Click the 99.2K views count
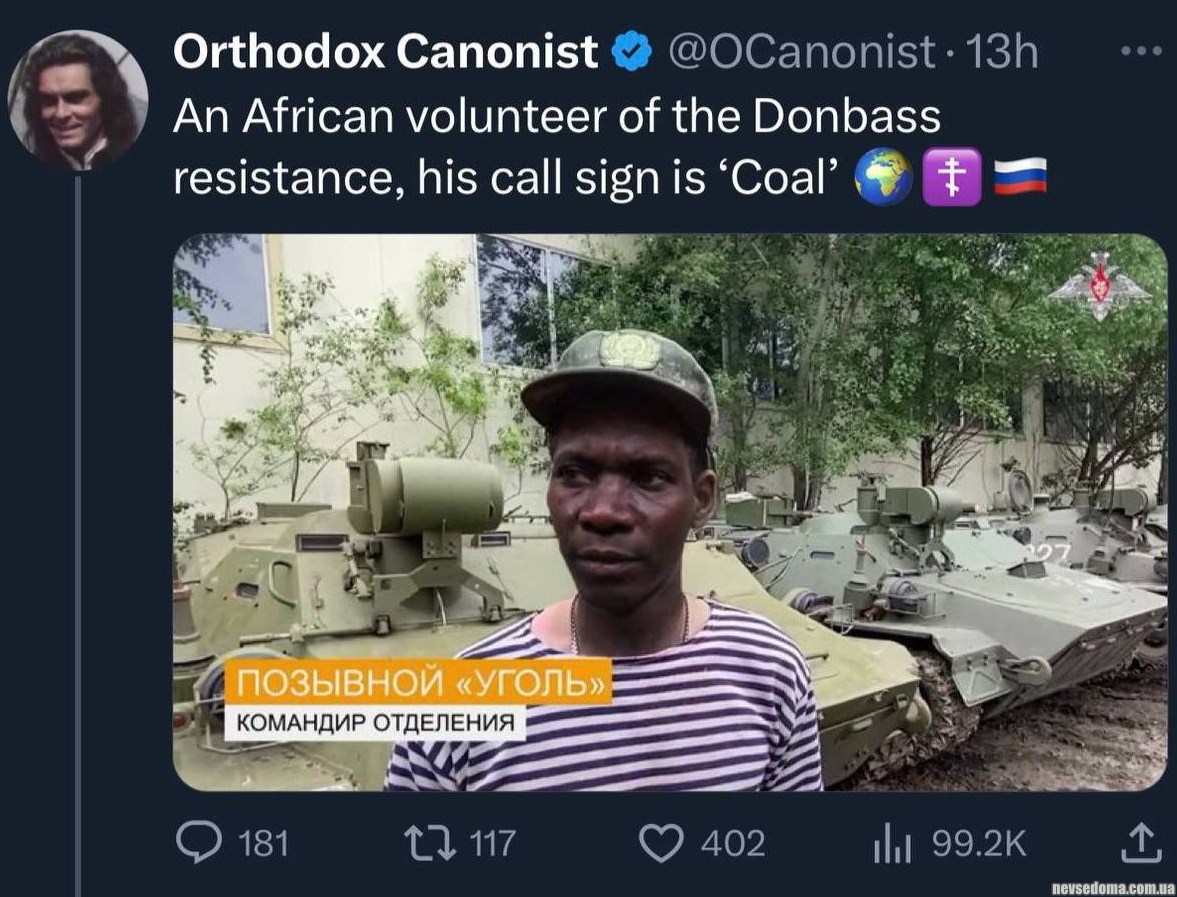Screen dimensions: 1177x897 pos(979,844)
